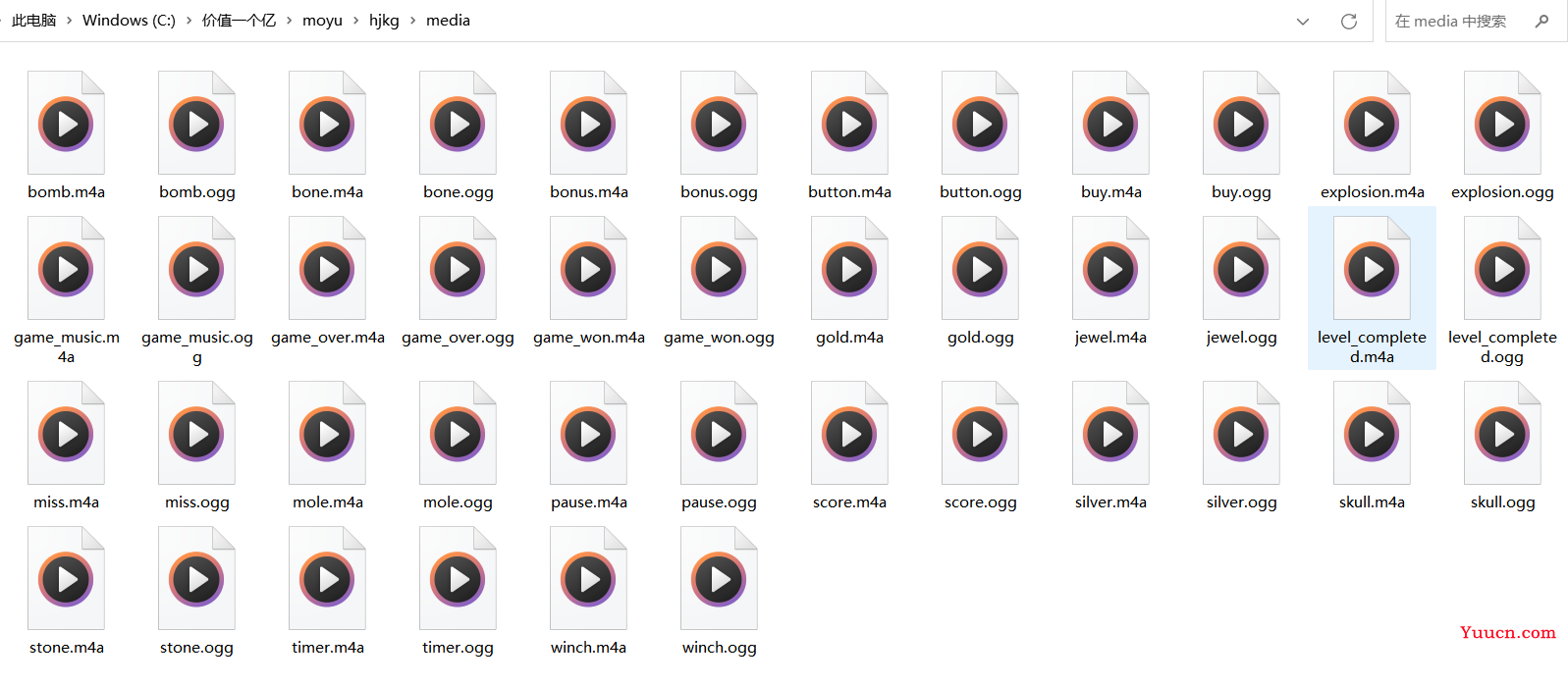
Task: Select the bomb.ogg file icon
Action: pos(196,123)
